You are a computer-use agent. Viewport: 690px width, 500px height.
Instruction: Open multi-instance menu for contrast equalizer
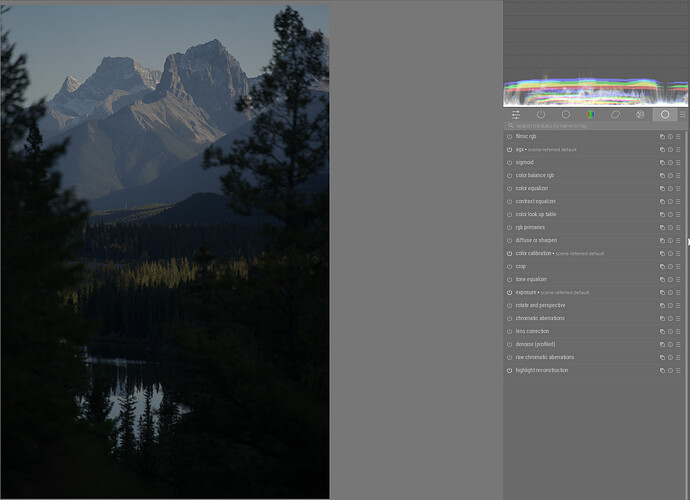[662, 202]
